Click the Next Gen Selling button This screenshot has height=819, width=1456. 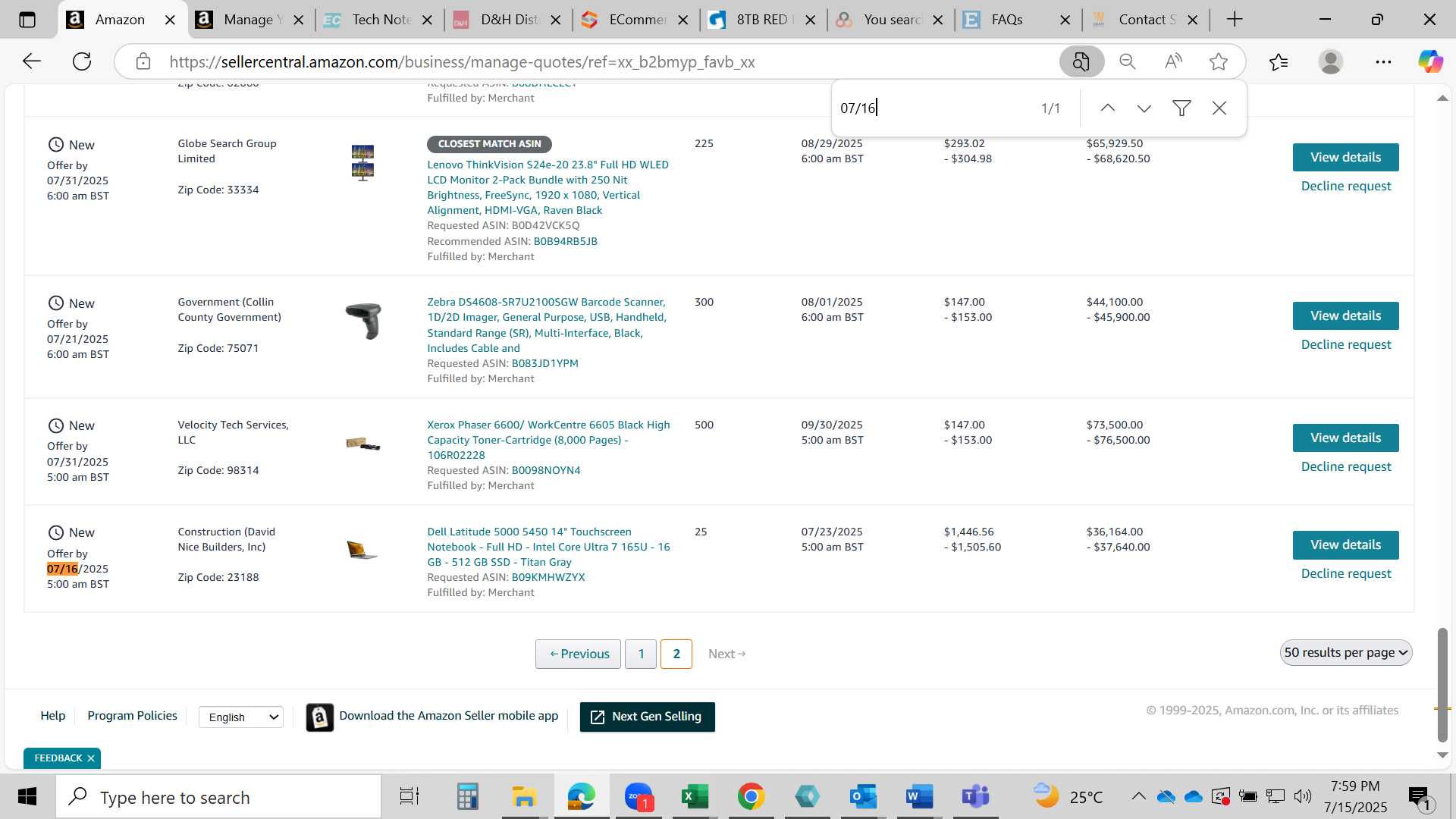click(x=647, y=717)
